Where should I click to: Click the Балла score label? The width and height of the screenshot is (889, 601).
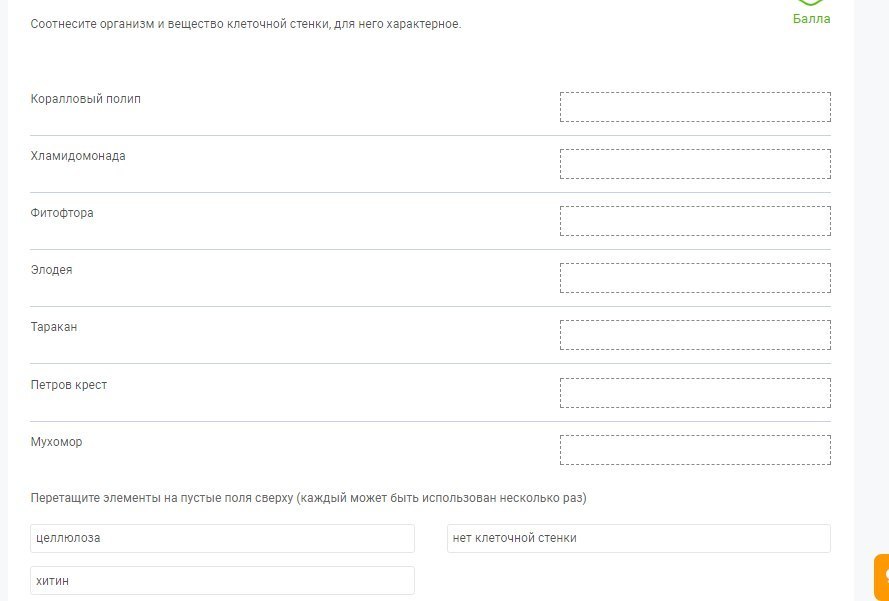point(811,19)
